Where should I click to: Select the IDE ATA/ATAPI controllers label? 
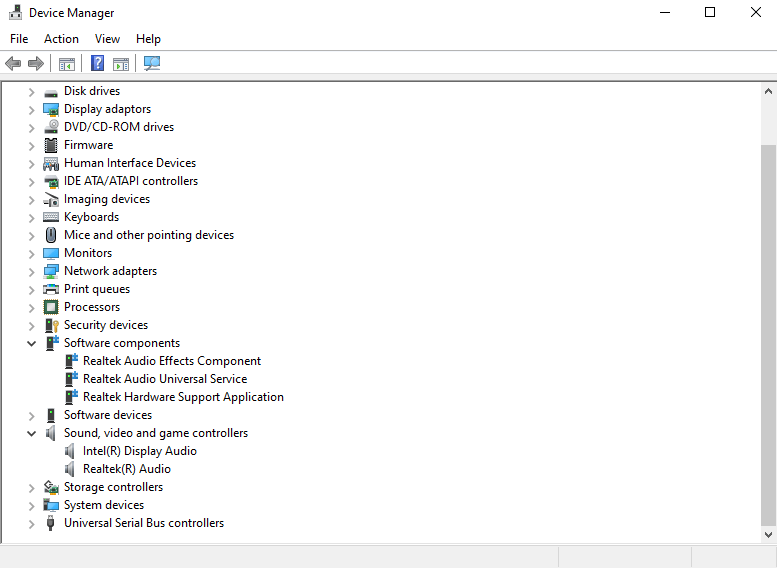(131, 181)
